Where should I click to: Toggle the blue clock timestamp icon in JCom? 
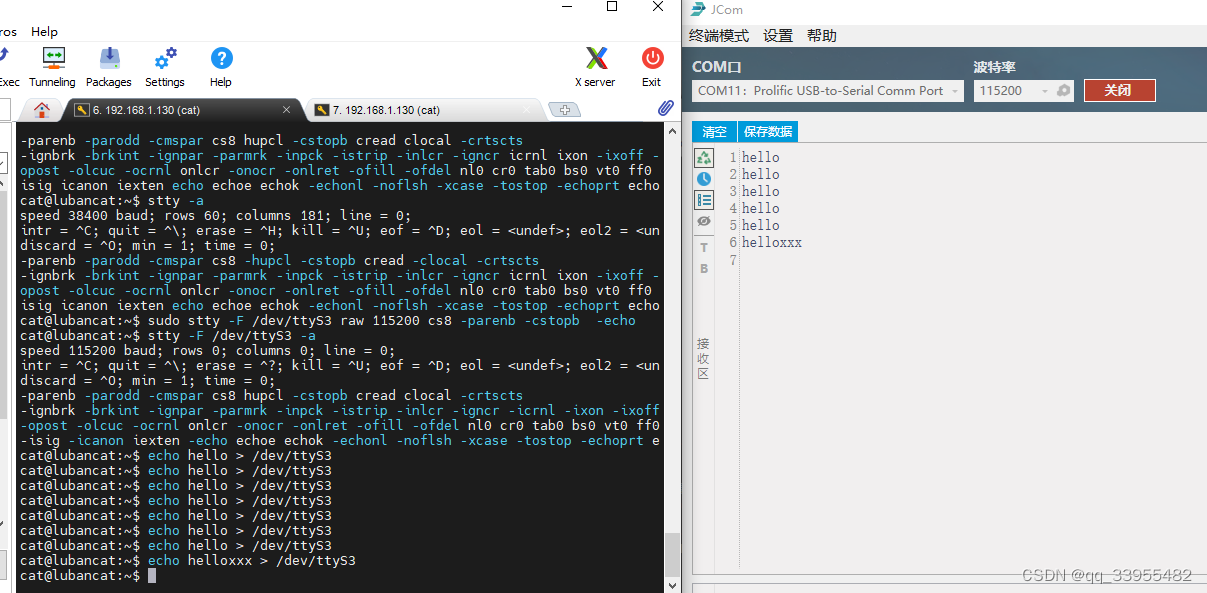pos(704,179)
